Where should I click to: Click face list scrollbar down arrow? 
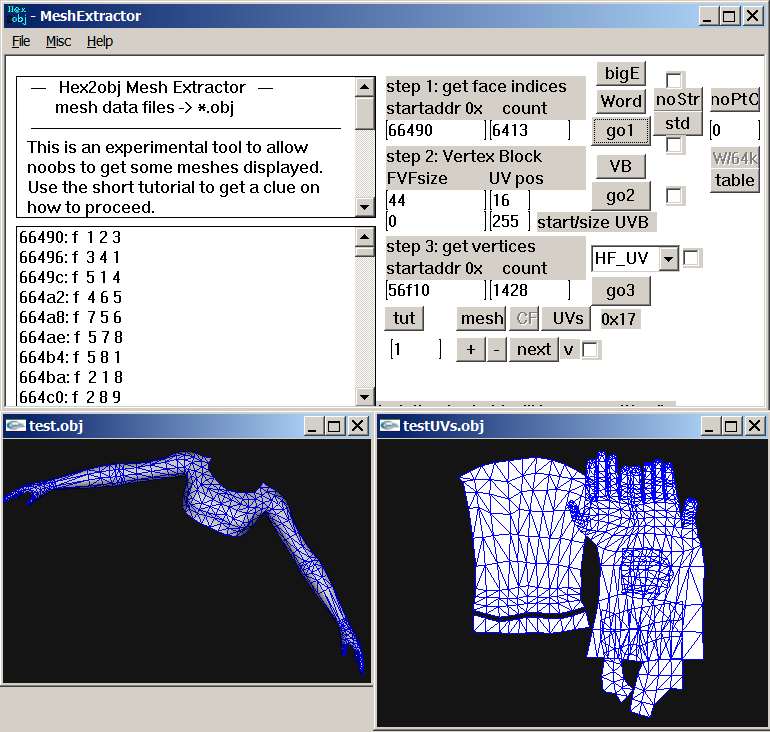click(364, 396)
